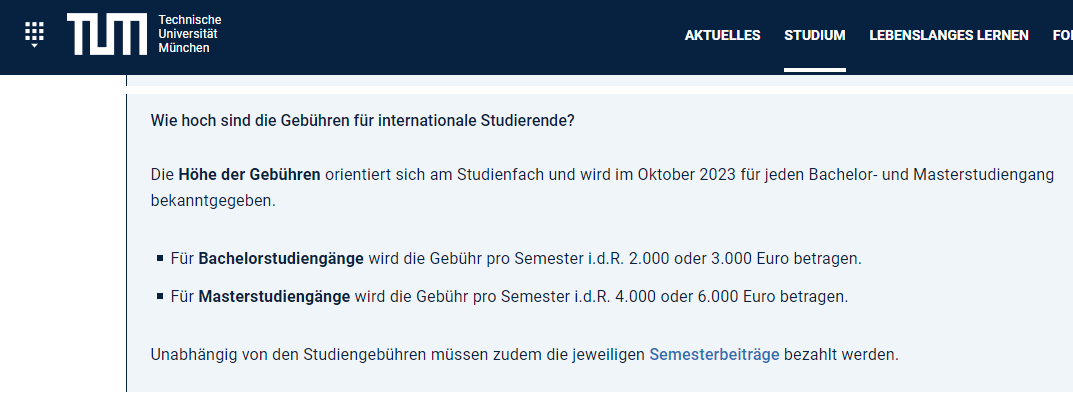
Task: Click the word bekanntgegeben
Action: (x=213, y=202)
